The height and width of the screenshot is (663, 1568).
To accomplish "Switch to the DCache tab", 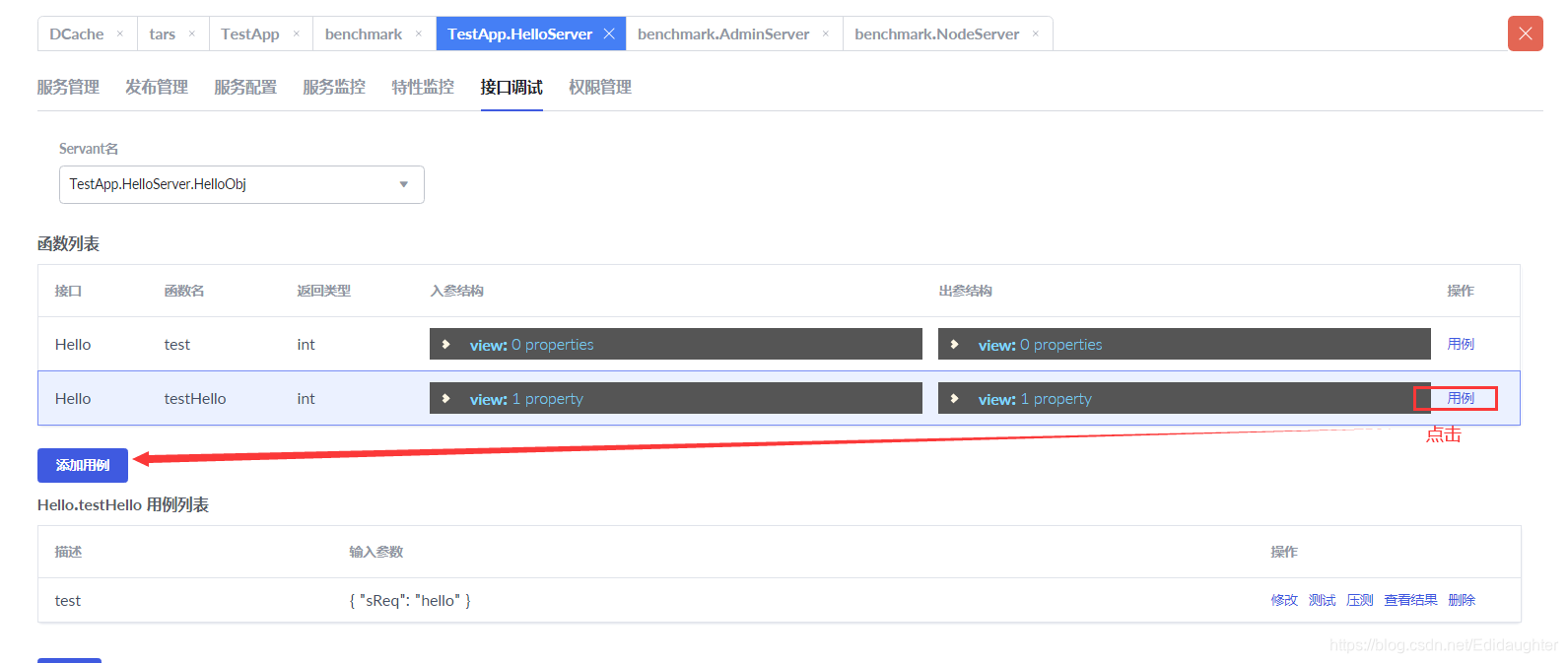I will point(77,33).
